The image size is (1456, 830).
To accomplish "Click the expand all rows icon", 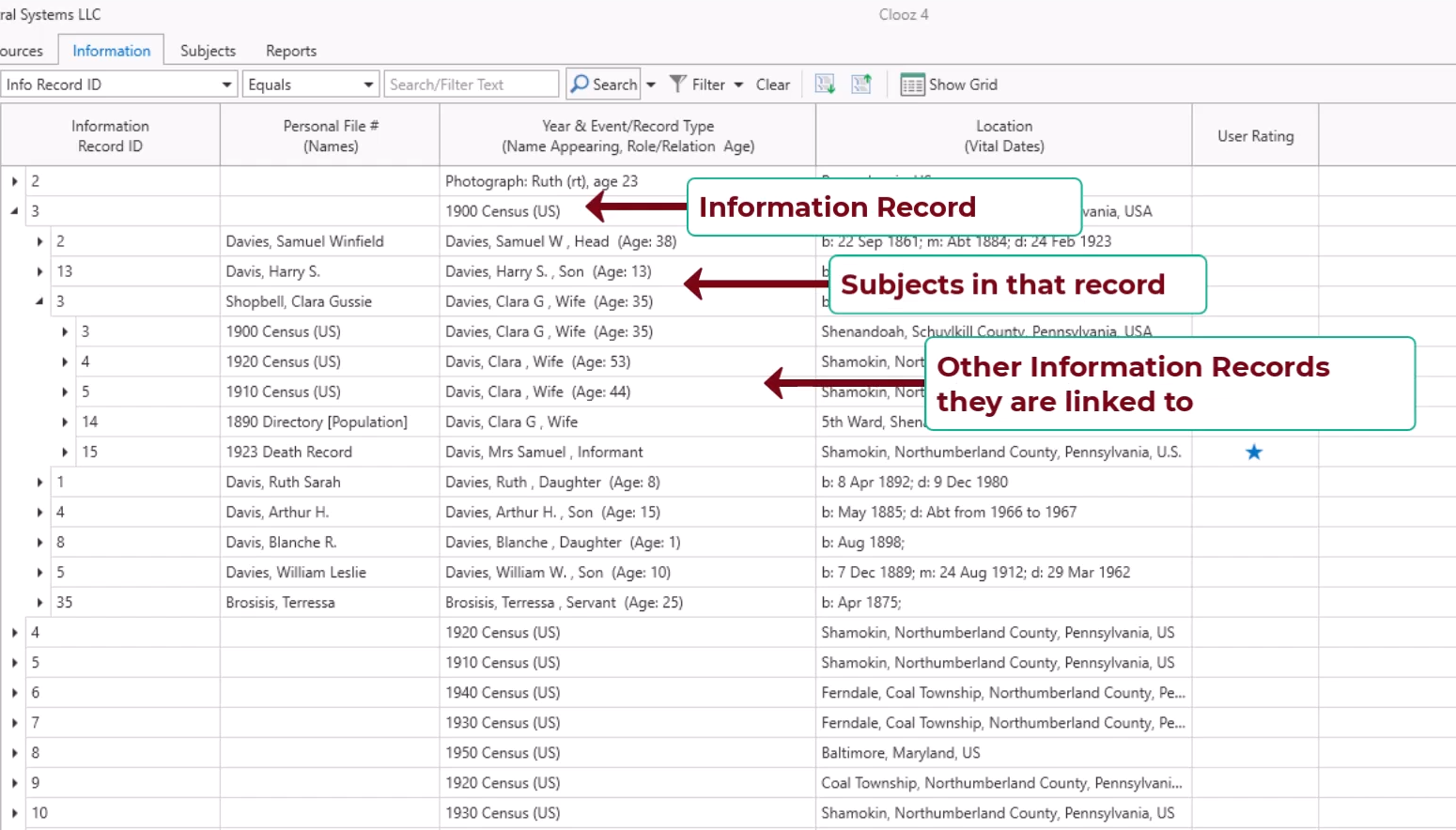I will click(x=825, y=85).
